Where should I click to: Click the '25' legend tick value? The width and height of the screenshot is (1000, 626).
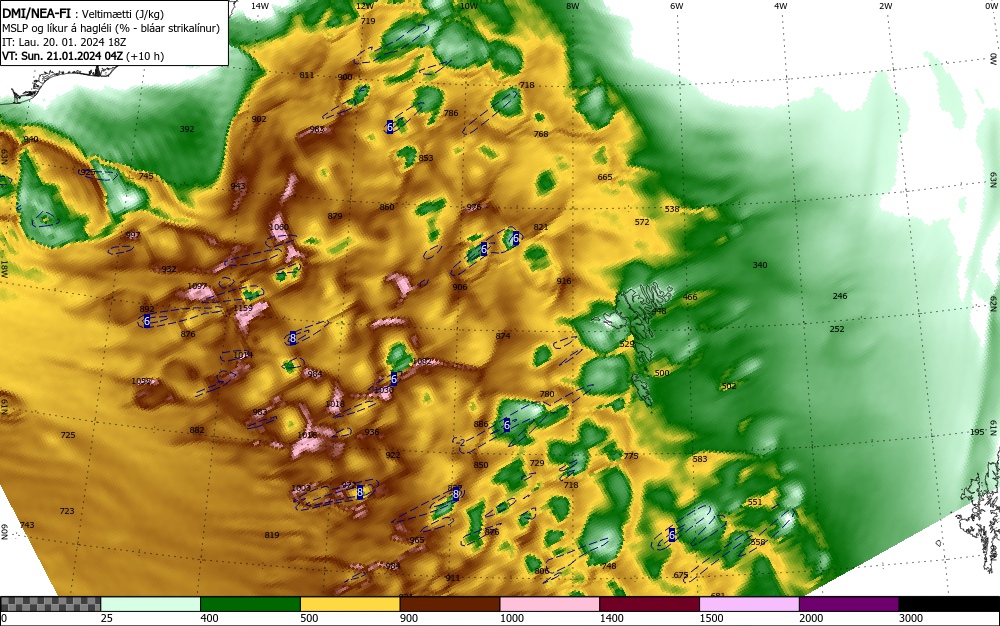click(x=107, y=618)
